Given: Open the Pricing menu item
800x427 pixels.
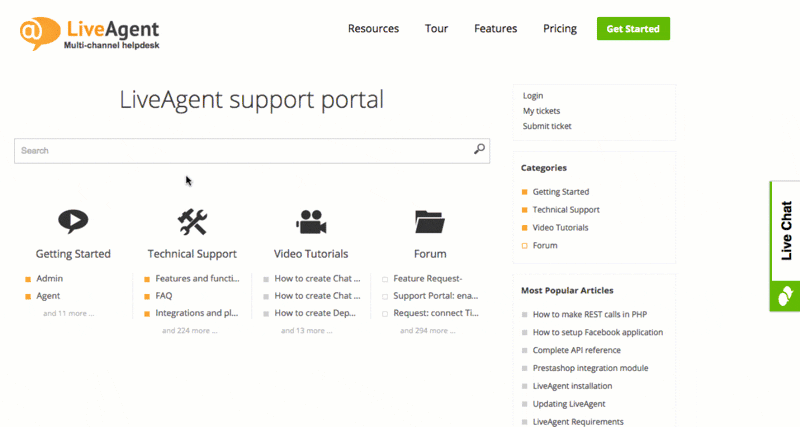Looking at the screenshot, I should click(559, 29).
